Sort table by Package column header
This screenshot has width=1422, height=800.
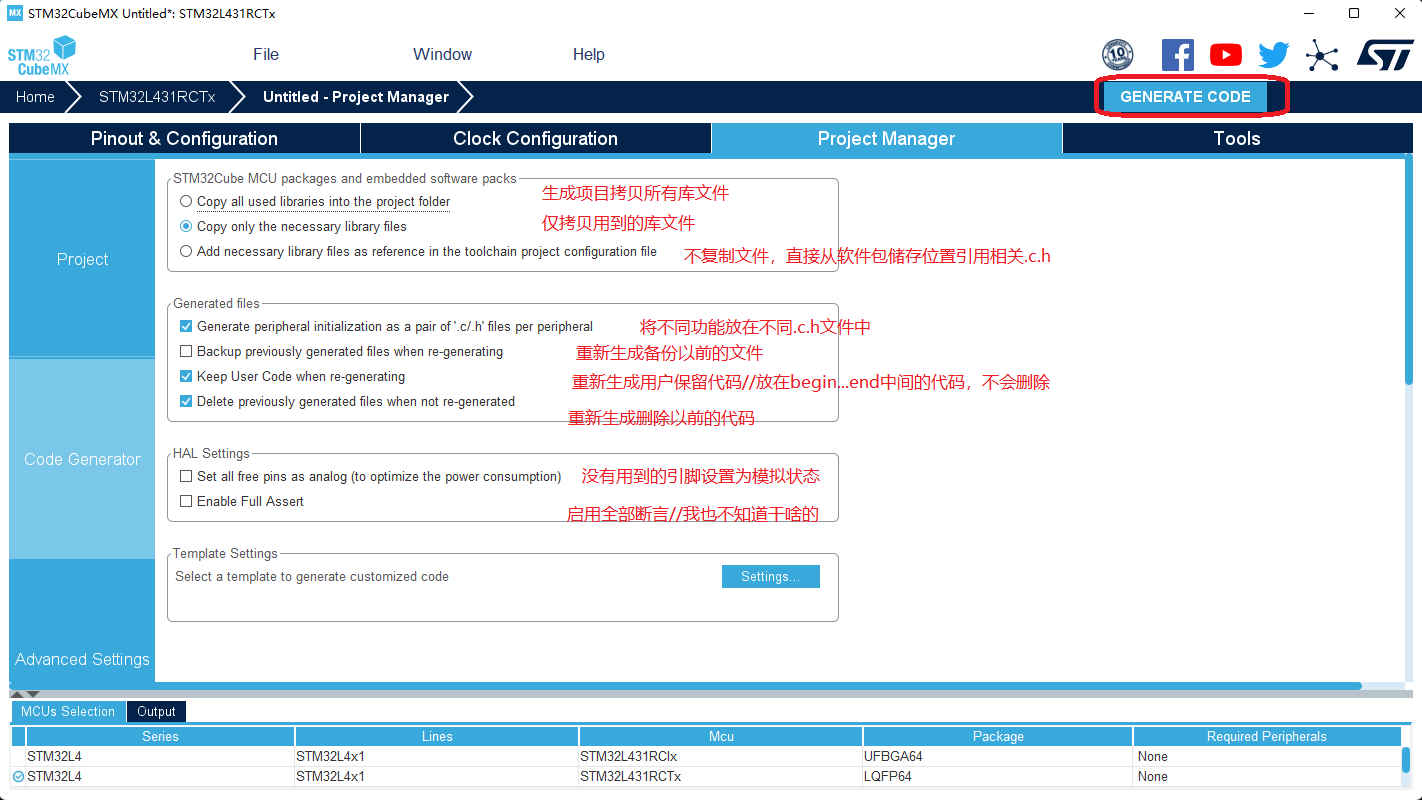tap(998, 736)
